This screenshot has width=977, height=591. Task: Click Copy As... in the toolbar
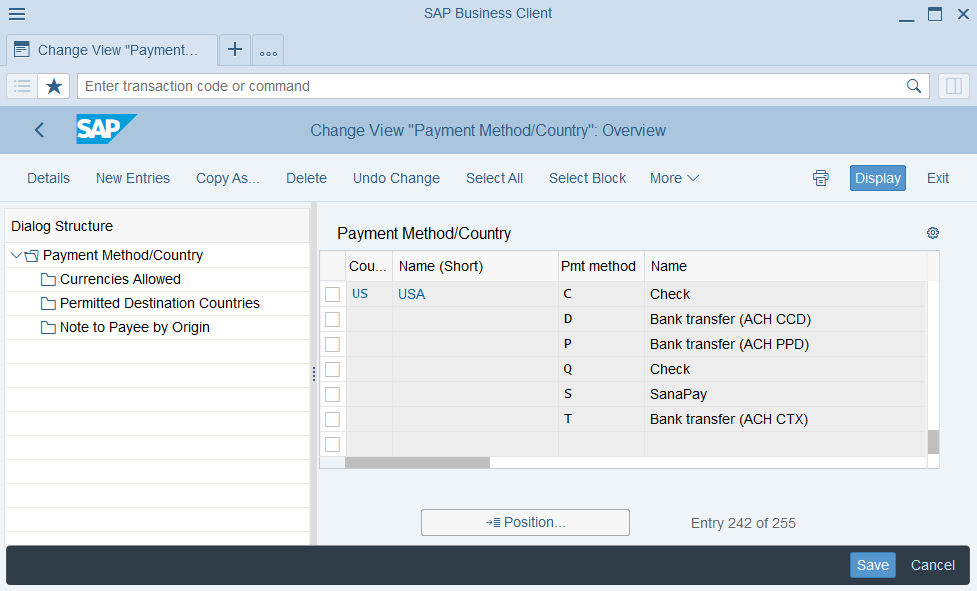pos(228,178)
